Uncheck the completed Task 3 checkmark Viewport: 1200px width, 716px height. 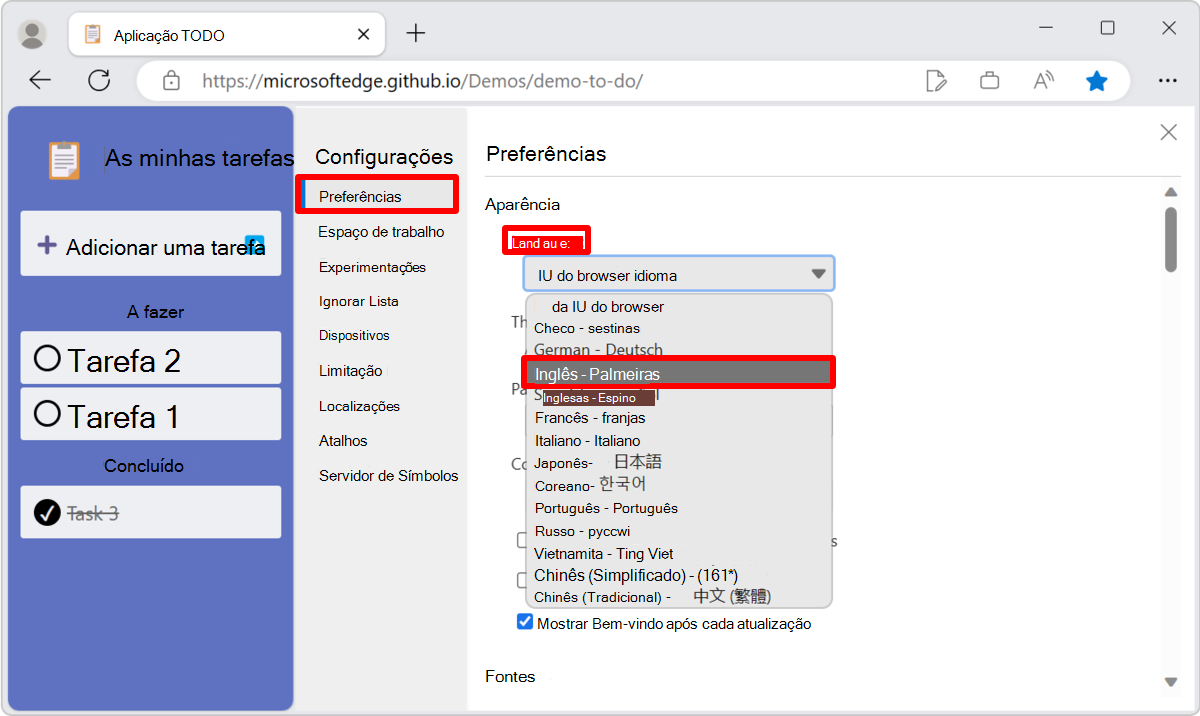(x=47, y=512)
